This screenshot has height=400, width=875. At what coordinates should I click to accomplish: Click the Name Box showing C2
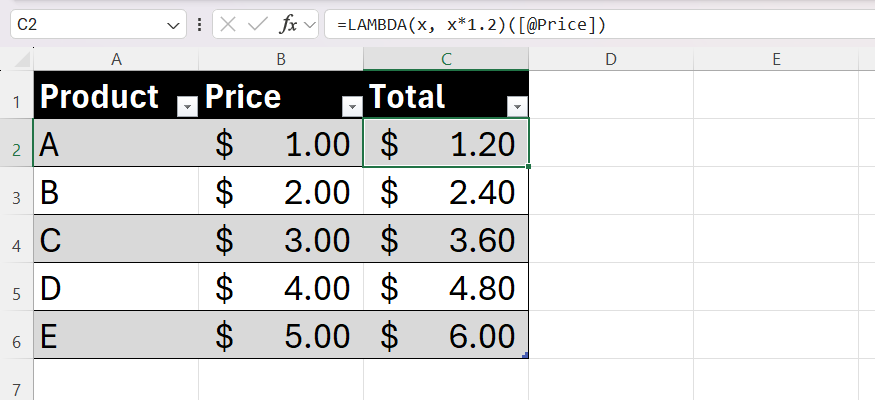tap(98, 25)
